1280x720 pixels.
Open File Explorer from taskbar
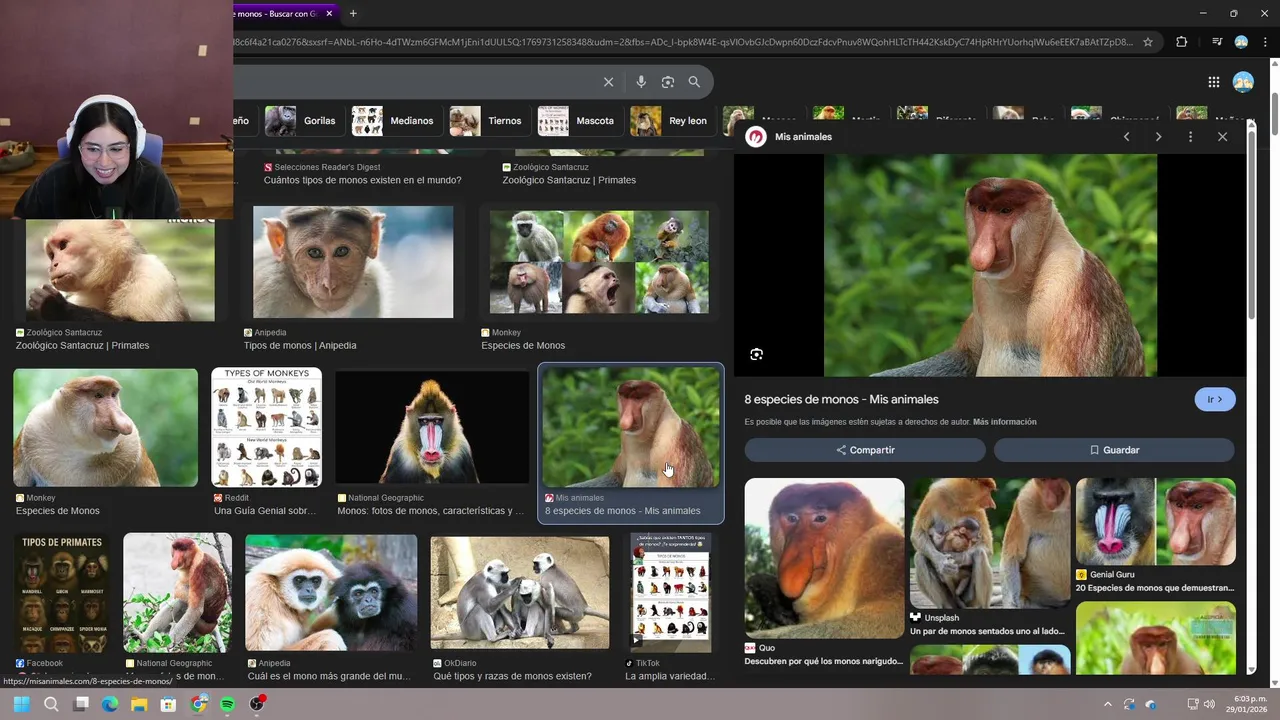pyautogui.click(x=139, y=704)
